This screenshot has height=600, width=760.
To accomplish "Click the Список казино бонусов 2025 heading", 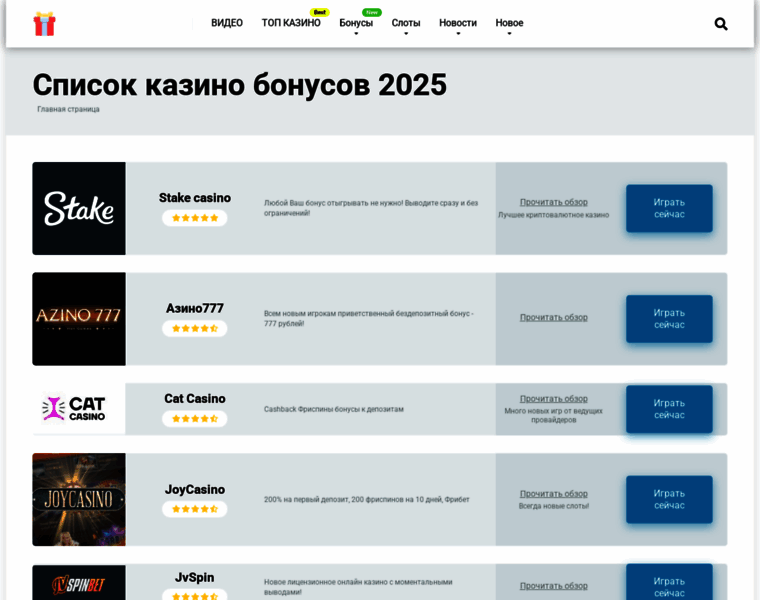I will coord(239,85).
